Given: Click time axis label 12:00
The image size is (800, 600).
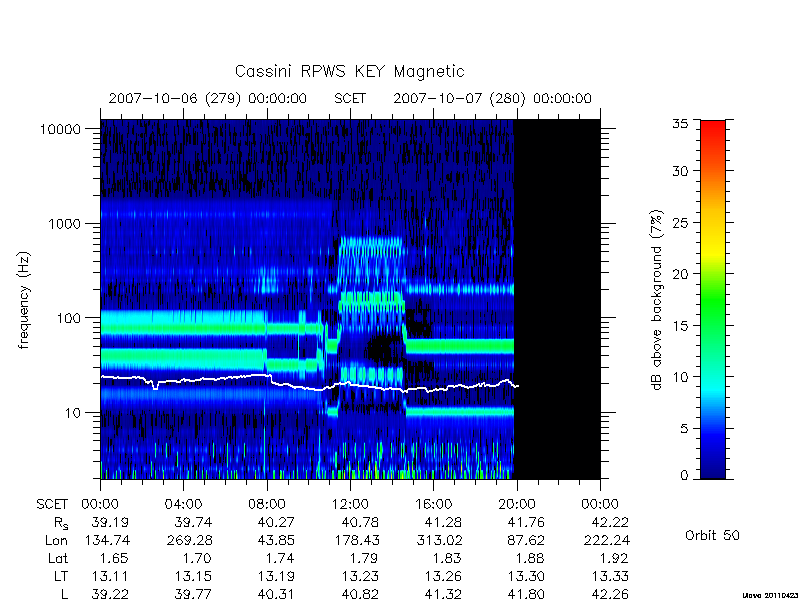Looking at the screenshot, I should pos(350,505).
